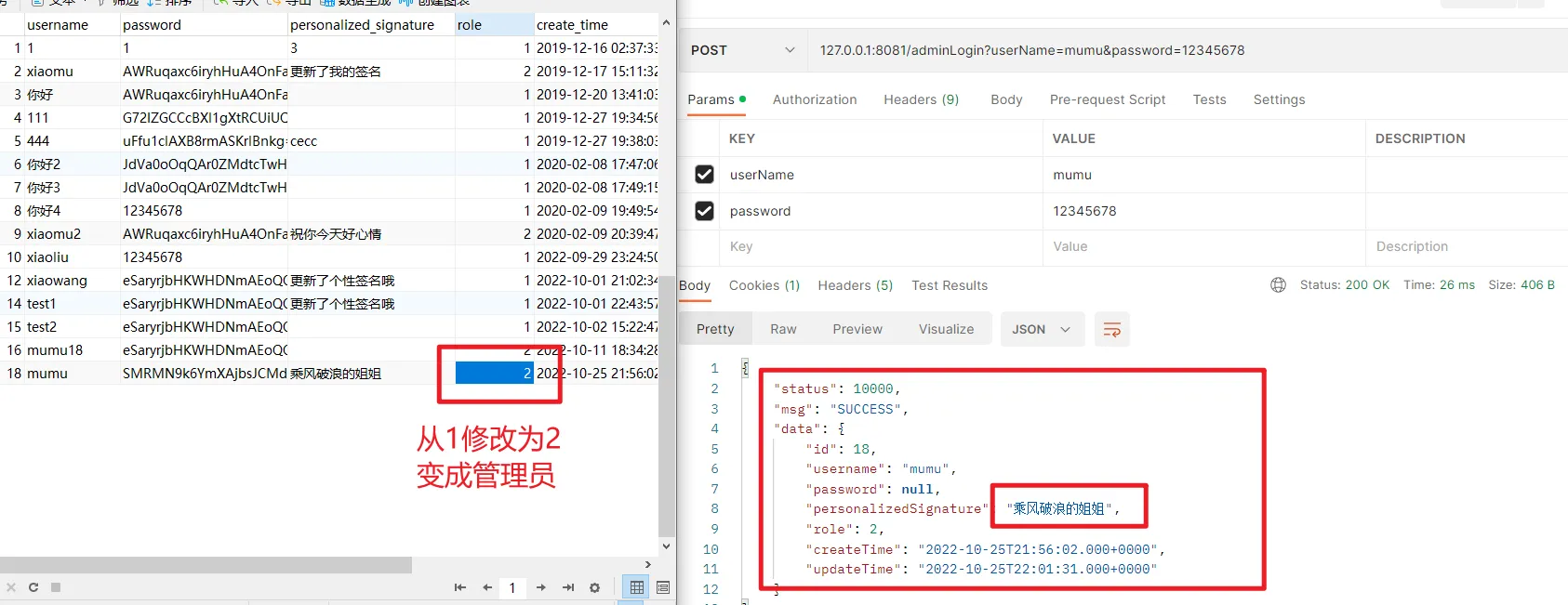The height and width of the screenshot is (605, 1568).
Task: Select the Pretty view button
Action: point(715,329)
